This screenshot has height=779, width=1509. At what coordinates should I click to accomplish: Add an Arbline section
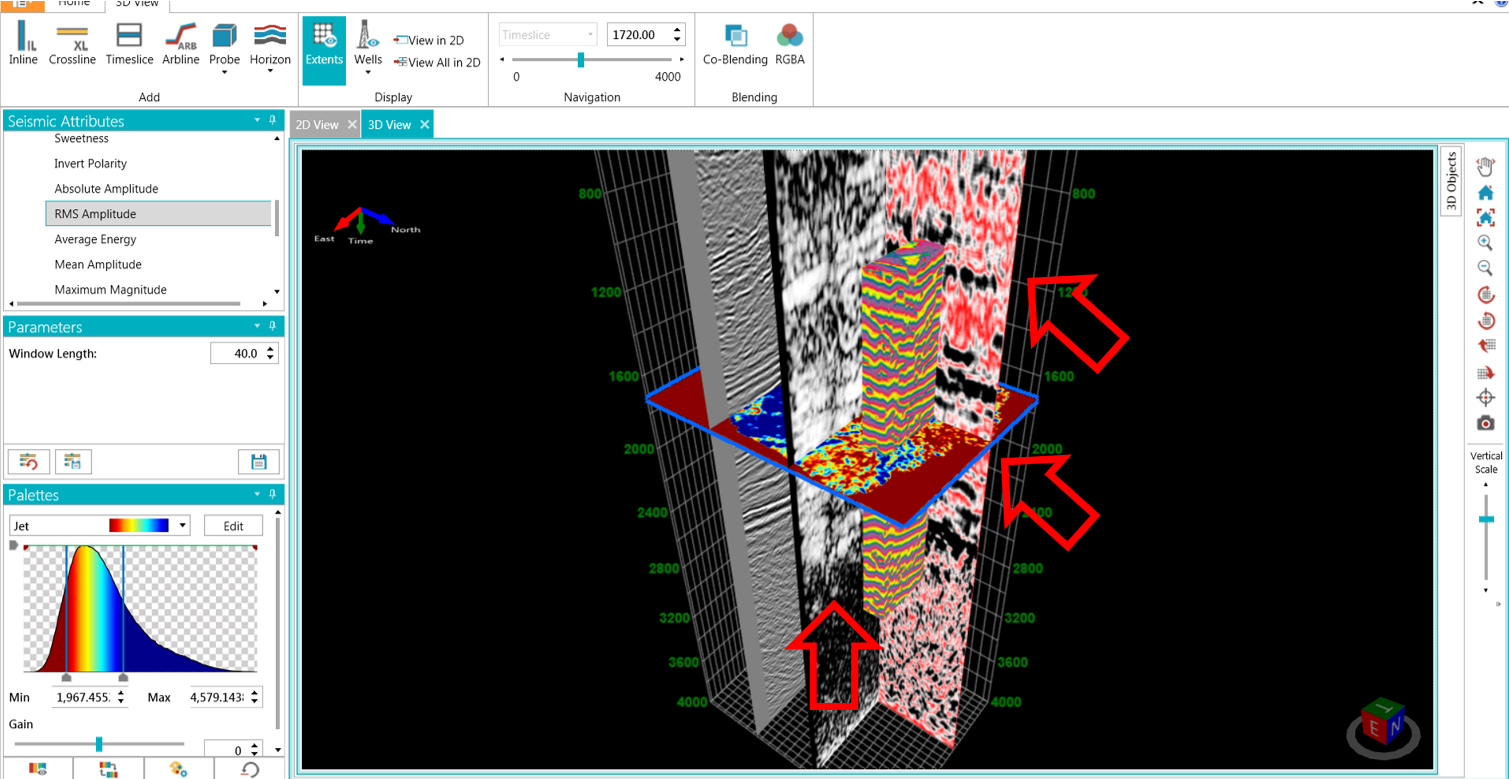click(x=181, y=44)
